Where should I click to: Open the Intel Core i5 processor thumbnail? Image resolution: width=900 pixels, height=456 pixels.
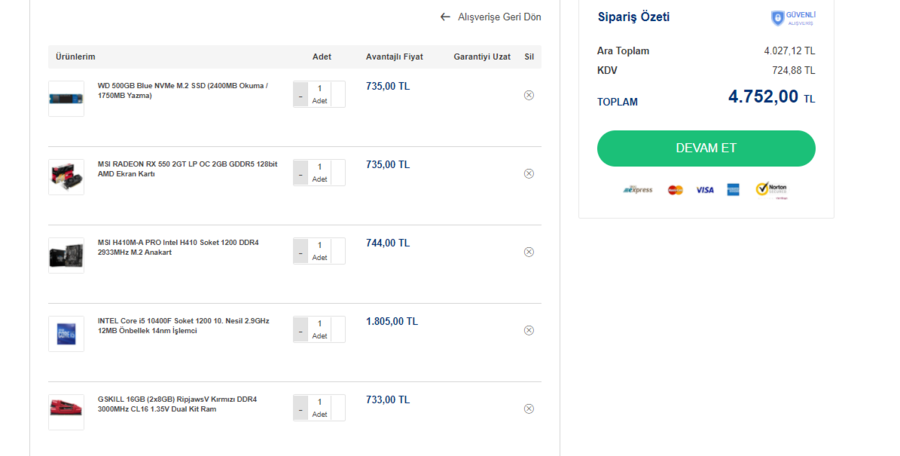tap(66, 333)
